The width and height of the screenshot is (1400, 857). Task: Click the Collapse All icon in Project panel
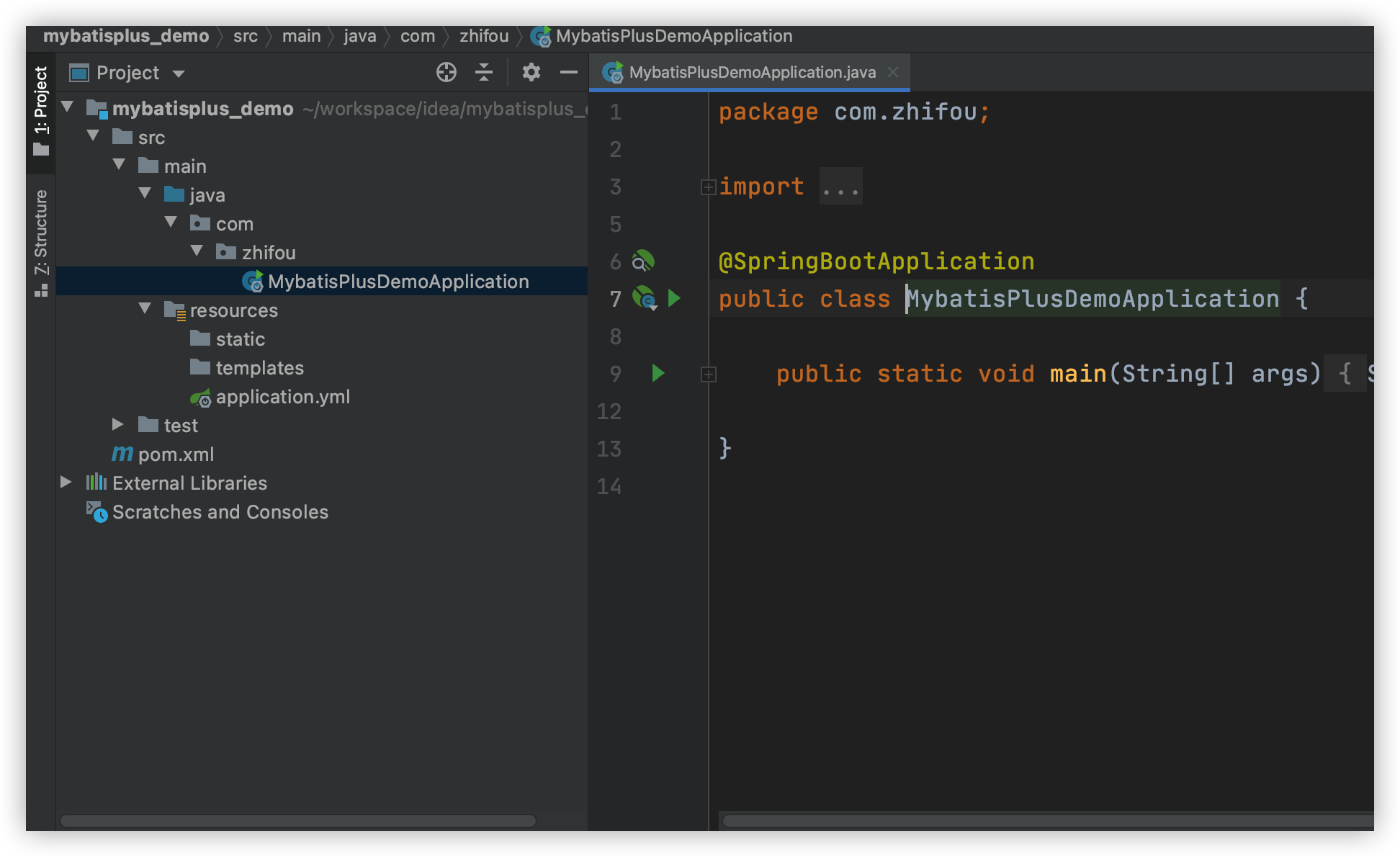pos(484,72)
